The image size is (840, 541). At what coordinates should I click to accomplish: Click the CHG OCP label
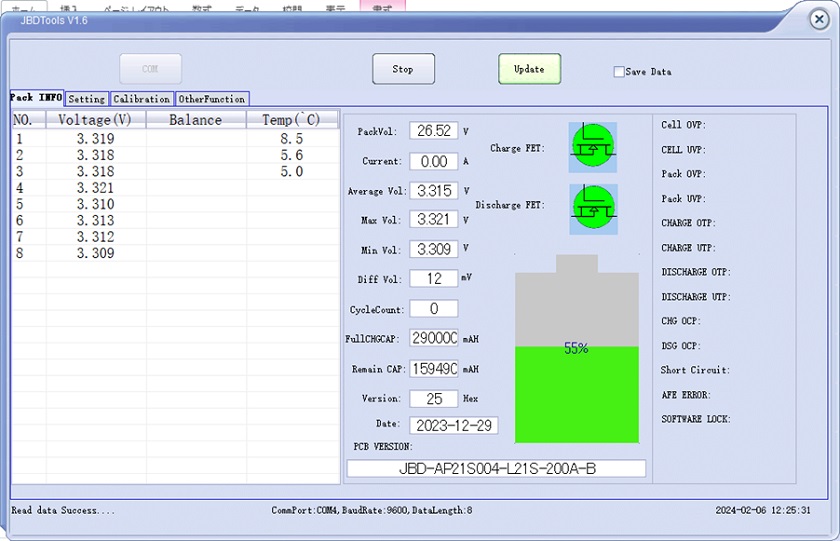pyautogui.click(x=681, y=321)
